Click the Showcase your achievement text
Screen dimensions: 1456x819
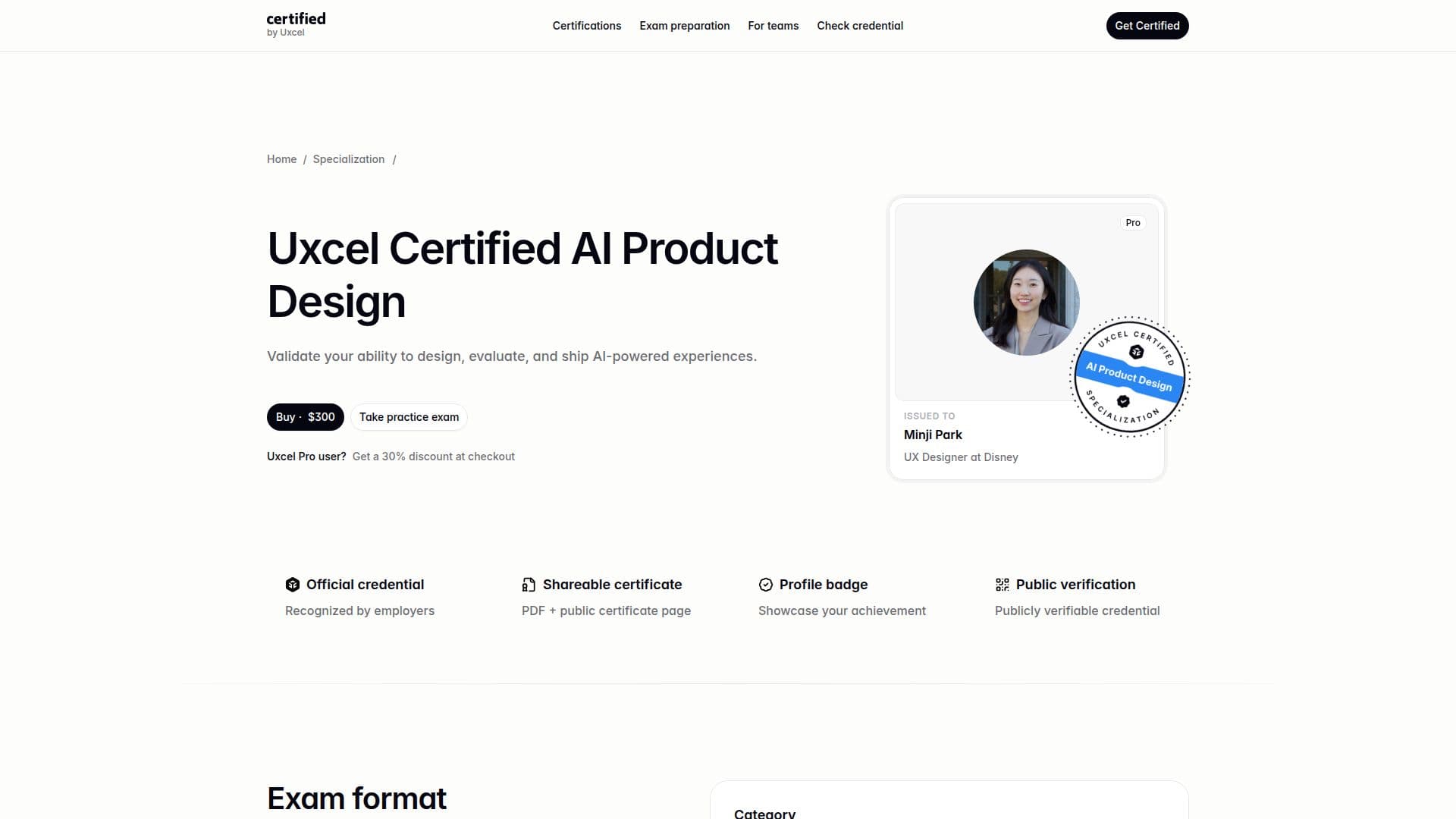[842, 611]
